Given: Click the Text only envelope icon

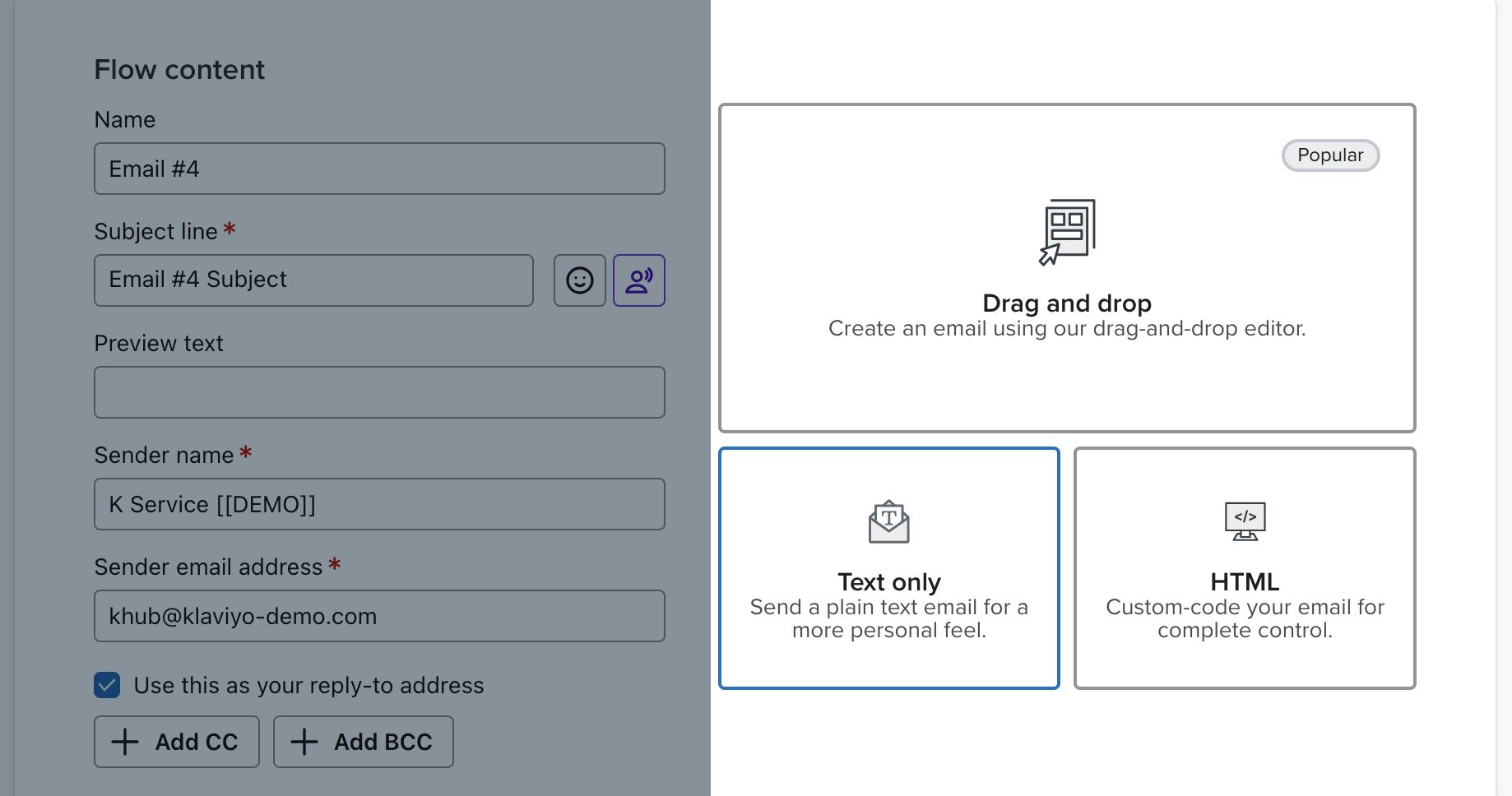Looking at the screenshot, I should tap(888, 521).
